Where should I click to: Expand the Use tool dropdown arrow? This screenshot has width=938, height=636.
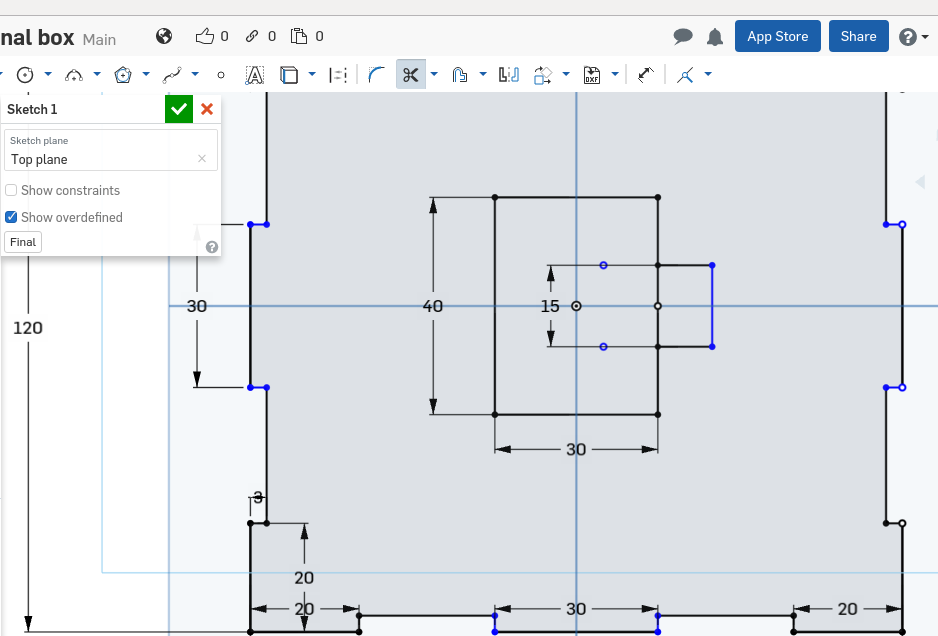tap(312, 75)
